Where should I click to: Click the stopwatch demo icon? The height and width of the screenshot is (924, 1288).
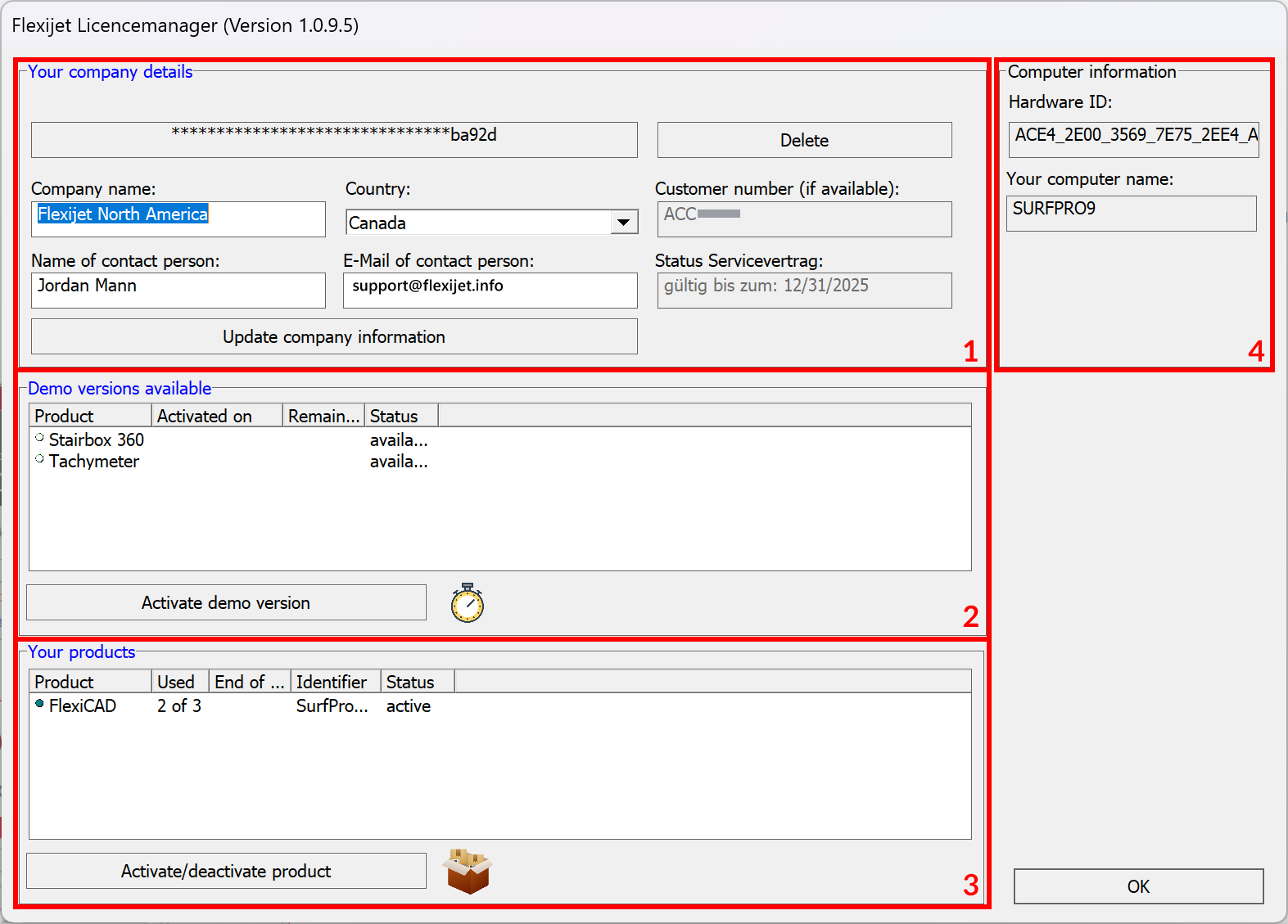[468, 603]
